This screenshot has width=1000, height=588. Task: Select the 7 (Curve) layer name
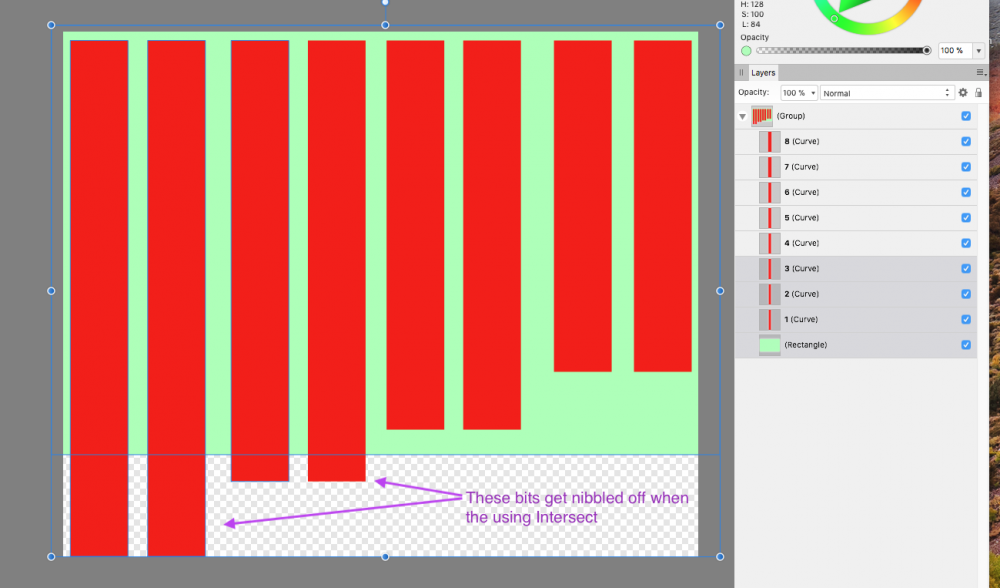(x=802, y=167)
